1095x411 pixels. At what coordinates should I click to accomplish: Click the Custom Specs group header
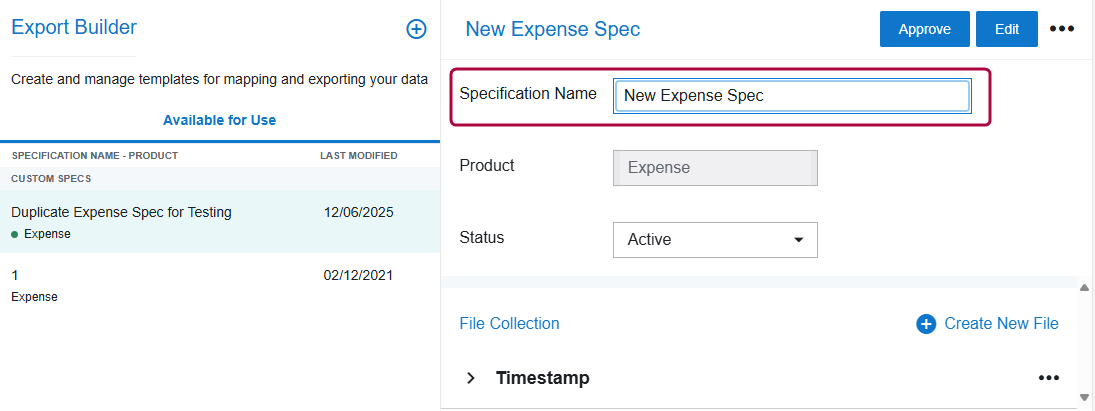pos(51,179)
